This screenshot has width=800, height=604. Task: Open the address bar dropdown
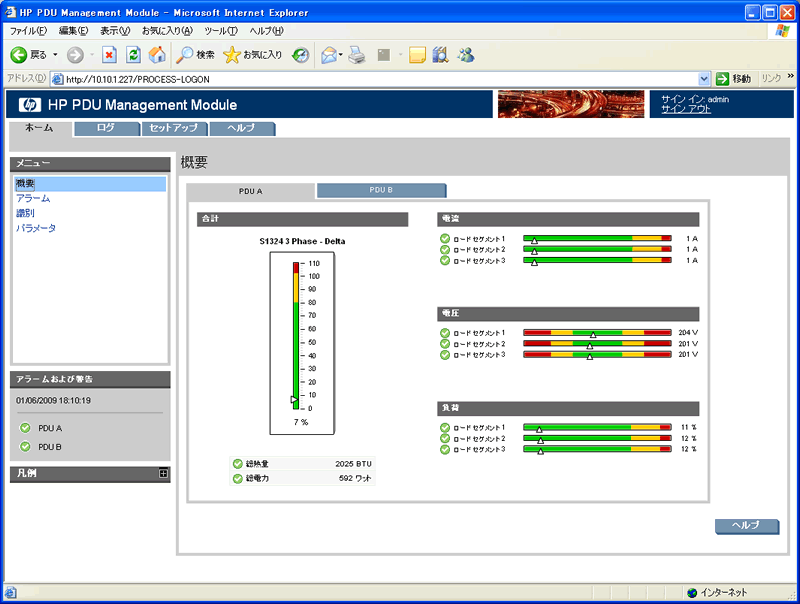[704, 78]
